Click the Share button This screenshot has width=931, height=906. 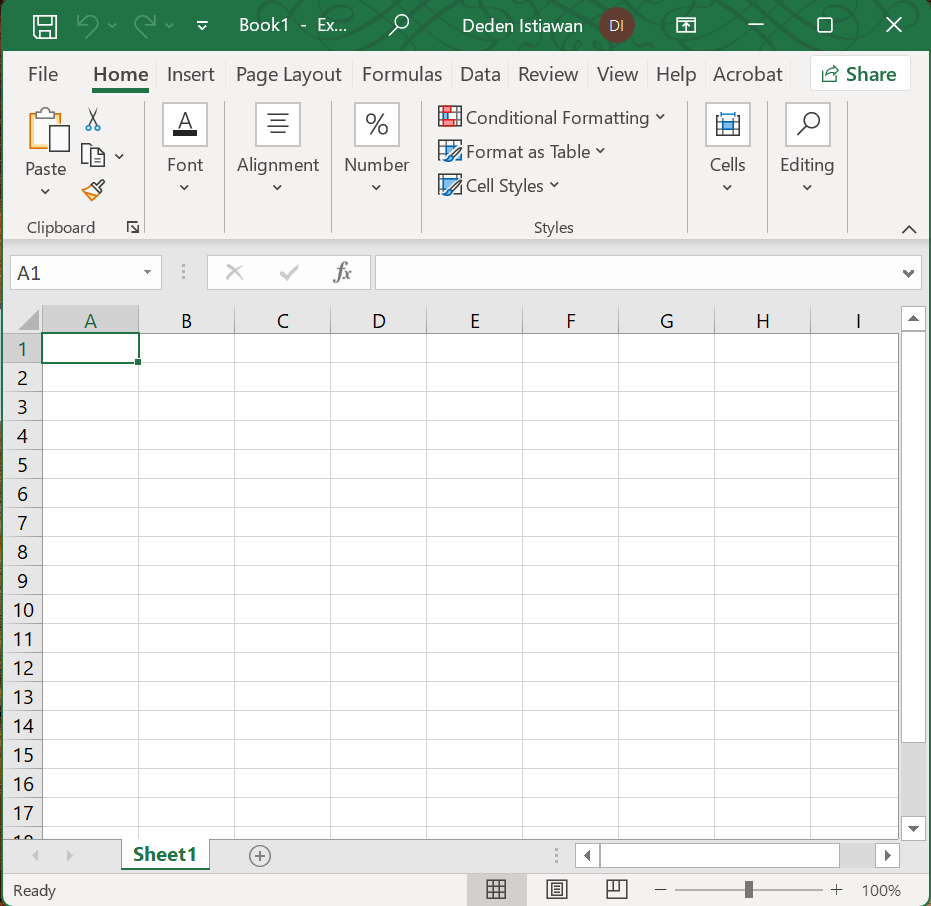860,73
